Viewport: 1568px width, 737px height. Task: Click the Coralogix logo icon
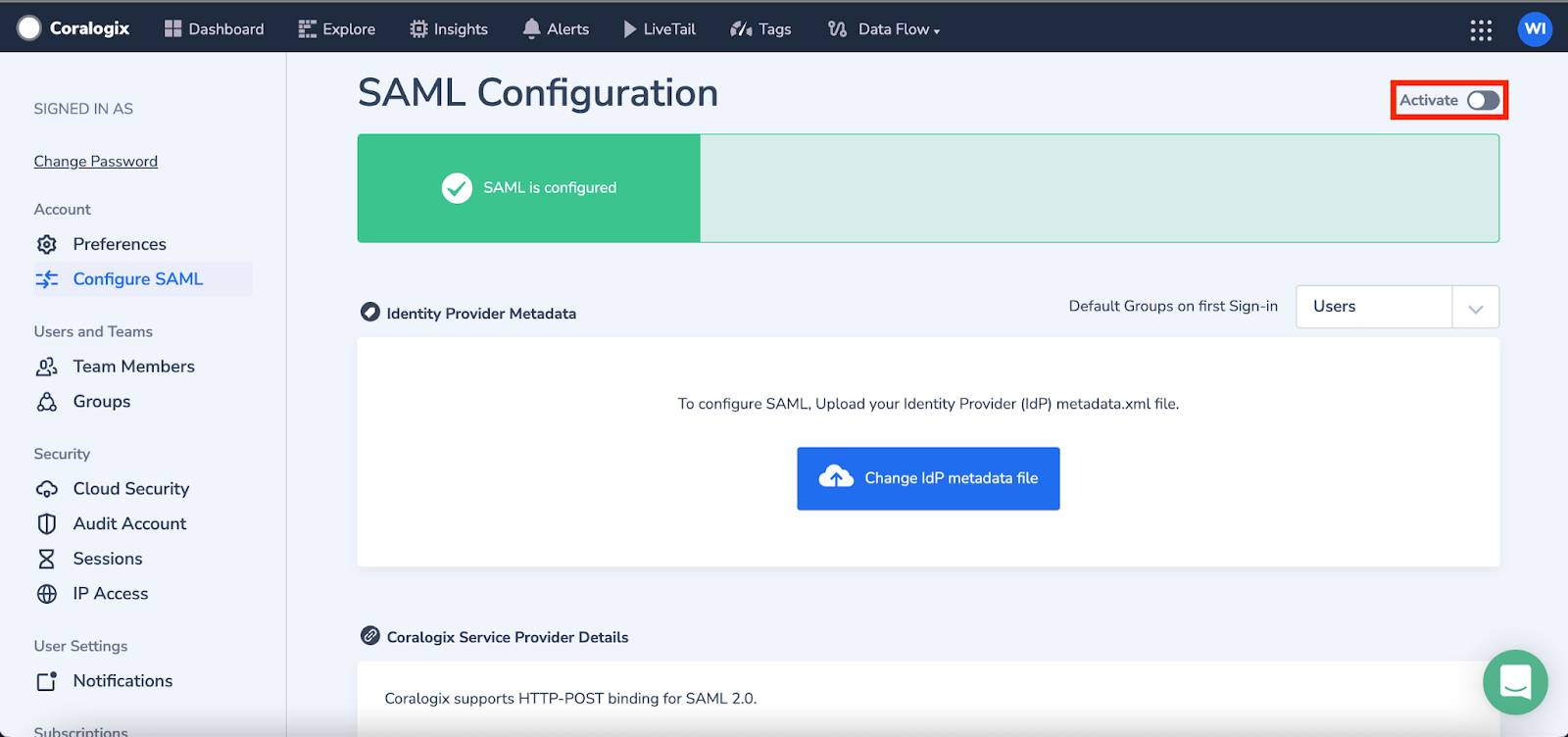(29, 28)
